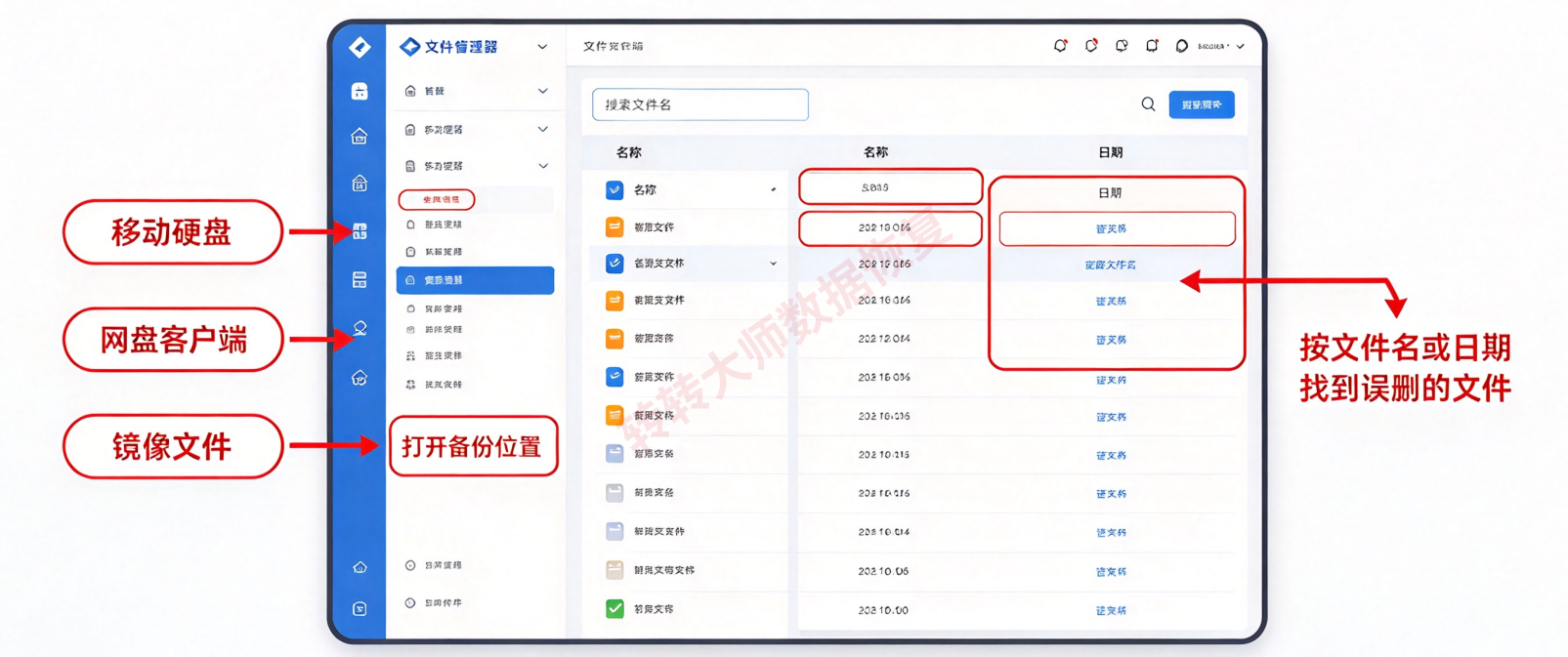Open the avatar icon beside the username
This screenshot has height=657, width=1568.
coord(1181,46)
